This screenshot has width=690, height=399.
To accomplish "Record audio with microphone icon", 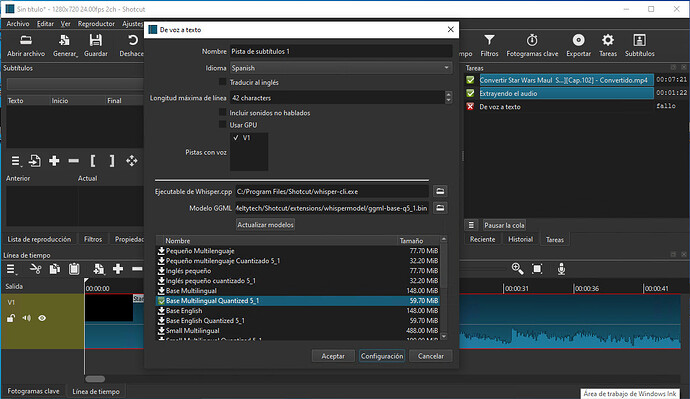I will [561, 269].
